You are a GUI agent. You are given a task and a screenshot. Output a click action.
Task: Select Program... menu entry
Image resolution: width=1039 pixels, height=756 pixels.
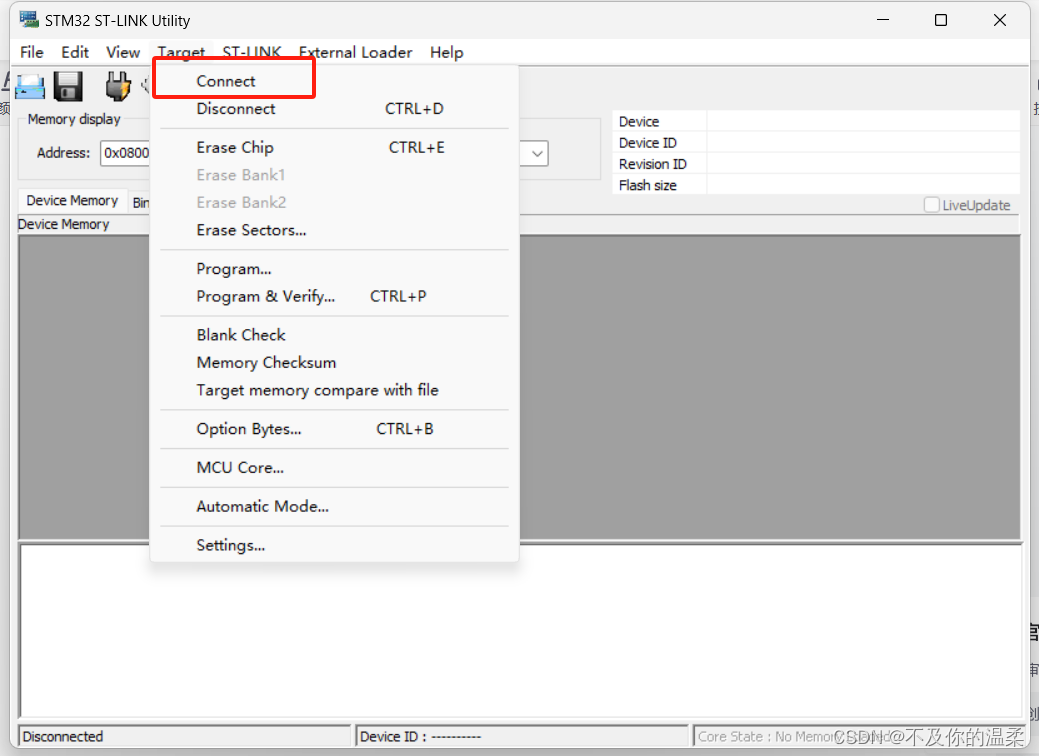[x=335, y=269]
